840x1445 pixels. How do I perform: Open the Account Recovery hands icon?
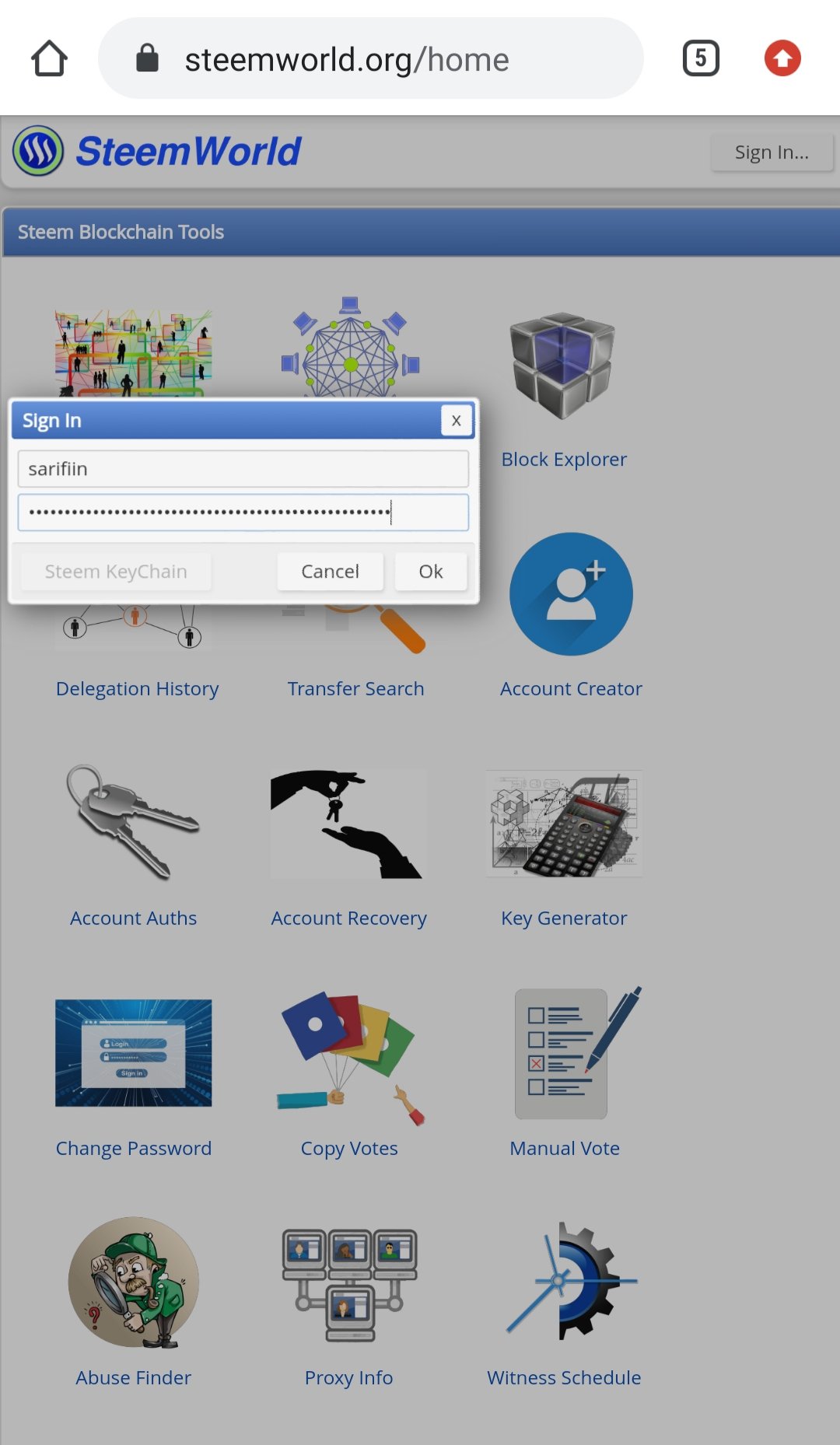[348, 824]
